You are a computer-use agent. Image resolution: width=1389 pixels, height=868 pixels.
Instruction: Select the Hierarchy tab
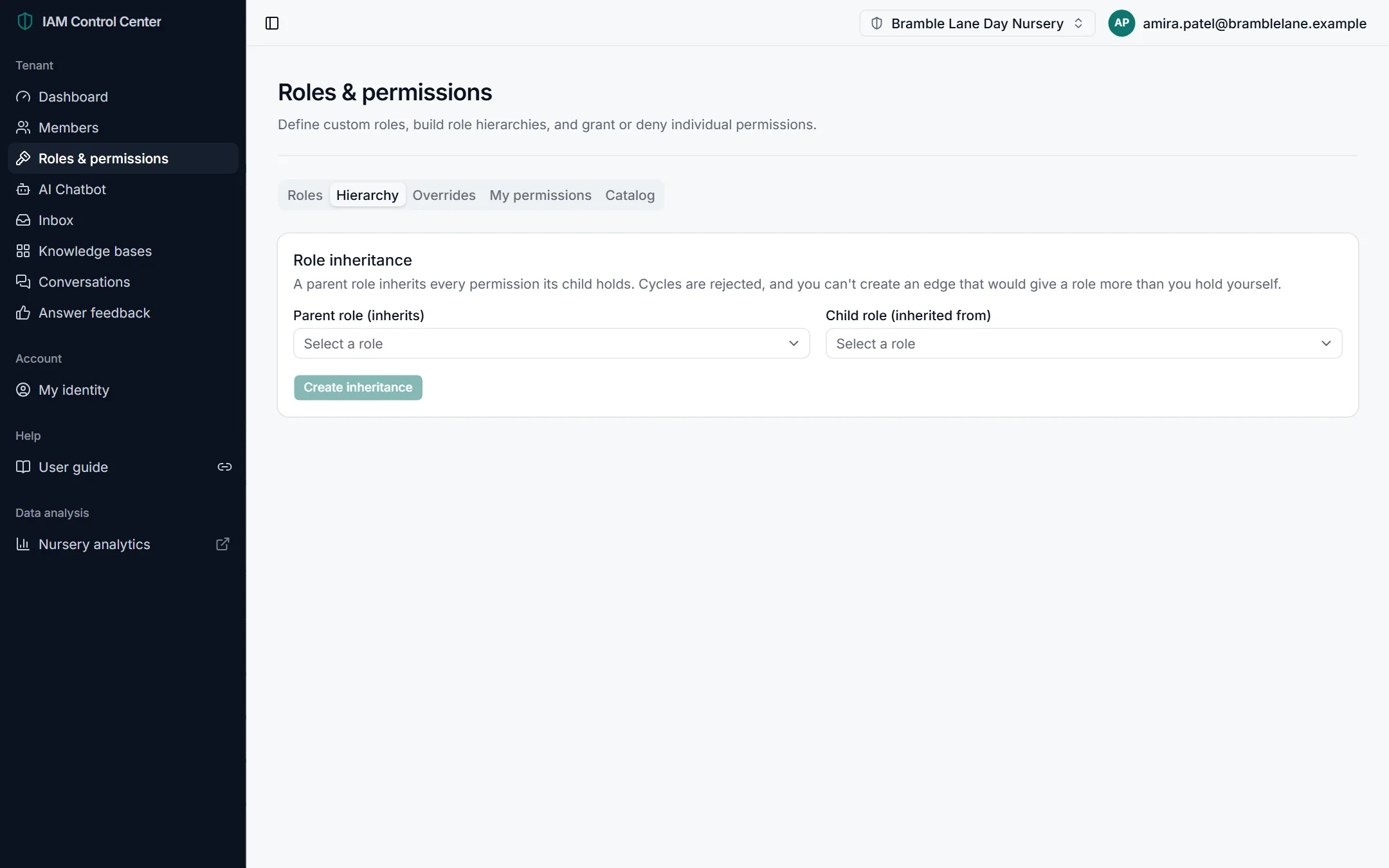click(367, 195)
